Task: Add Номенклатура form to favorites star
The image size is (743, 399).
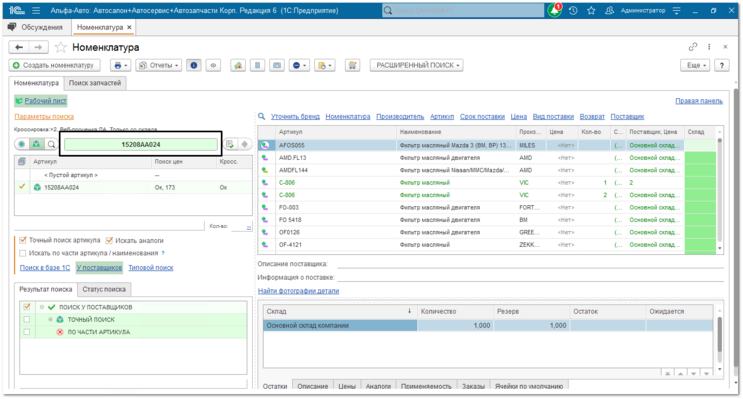Action: click(x=61, y=47)
